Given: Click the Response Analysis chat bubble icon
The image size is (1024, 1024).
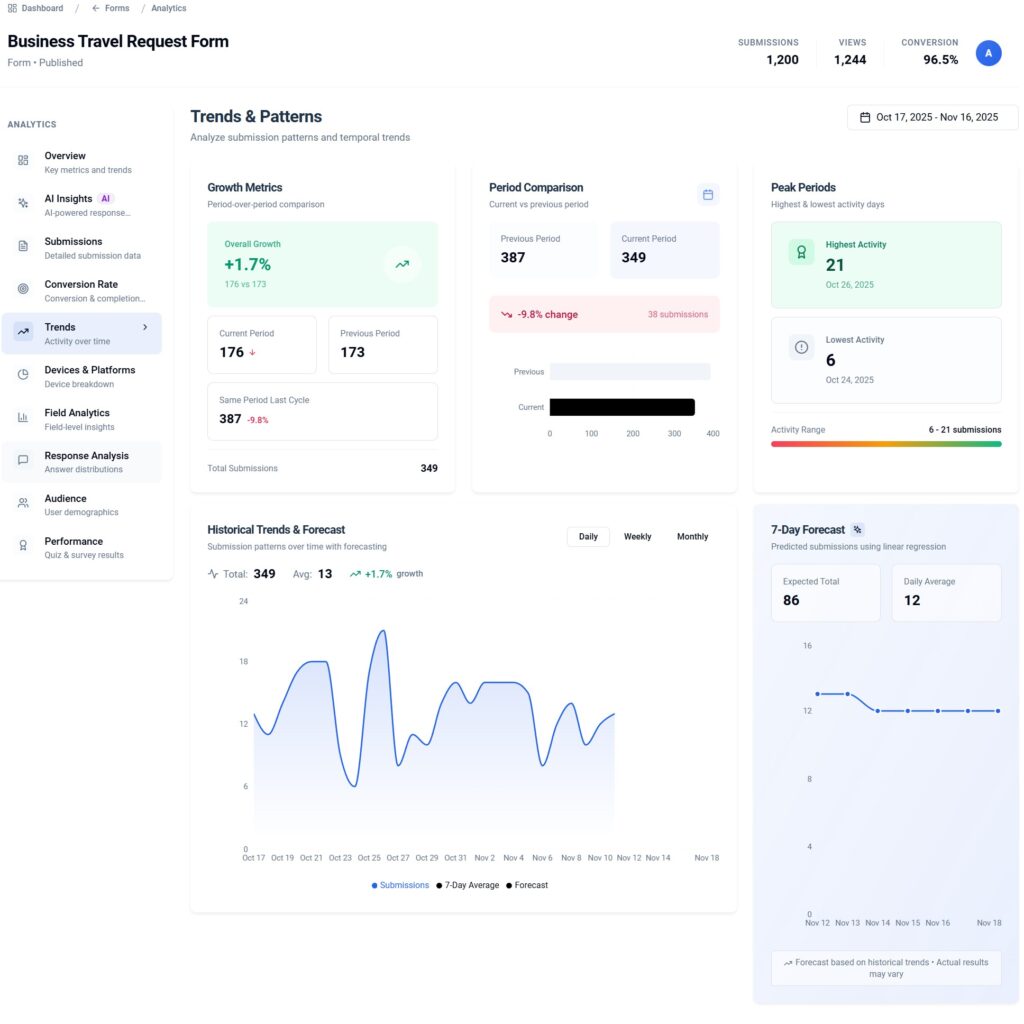Looking at the screenshot, I should 23,461.
